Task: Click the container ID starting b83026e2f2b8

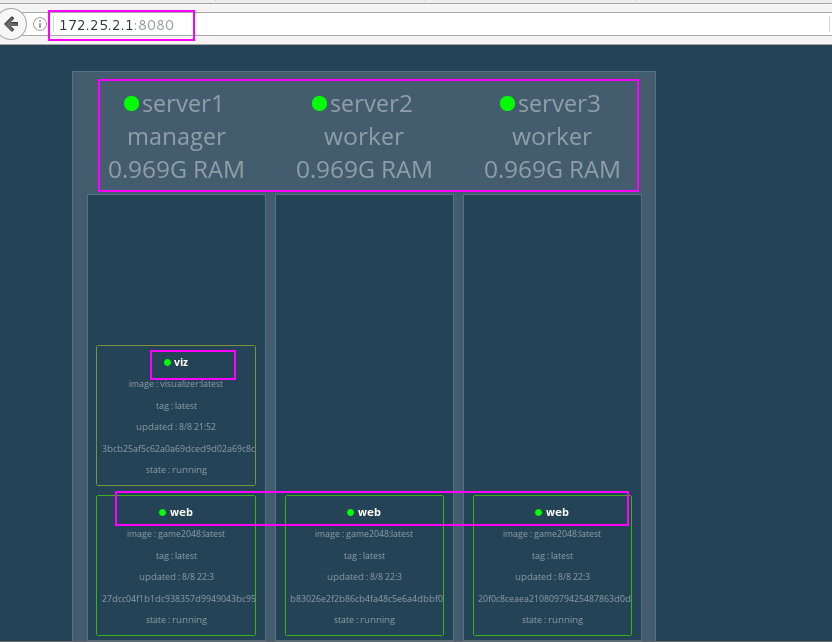Action: click(x=366, y=599)
